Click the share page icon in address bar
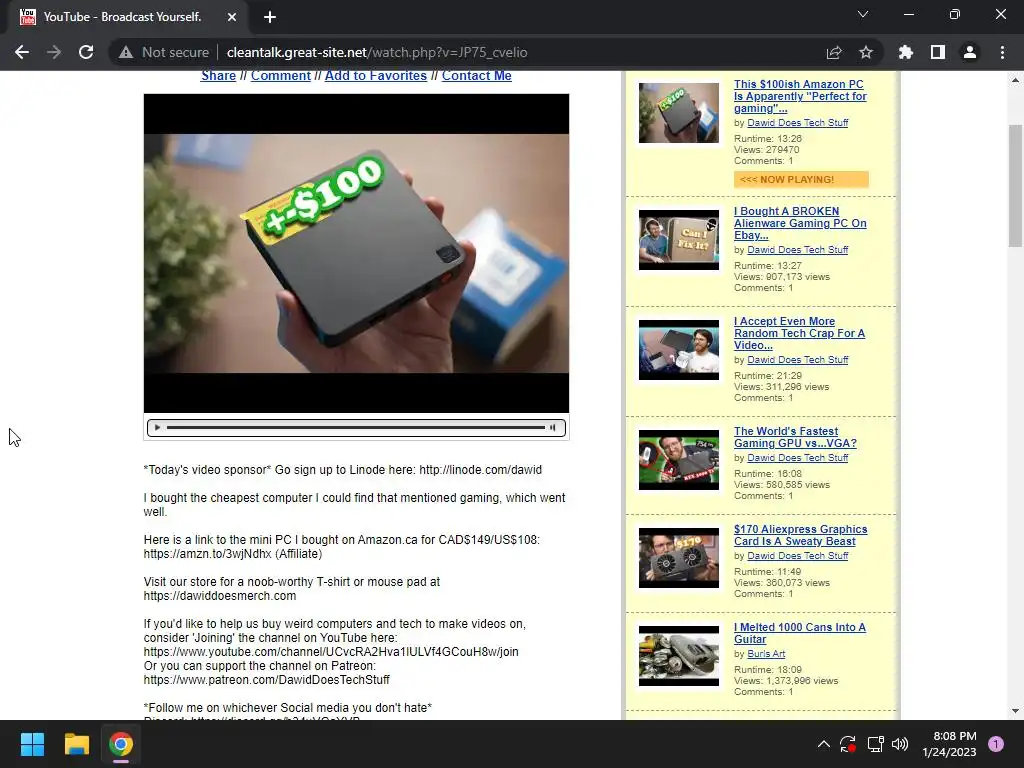Viewport: 1024px width, 768px height. click(x=834, y=52)
